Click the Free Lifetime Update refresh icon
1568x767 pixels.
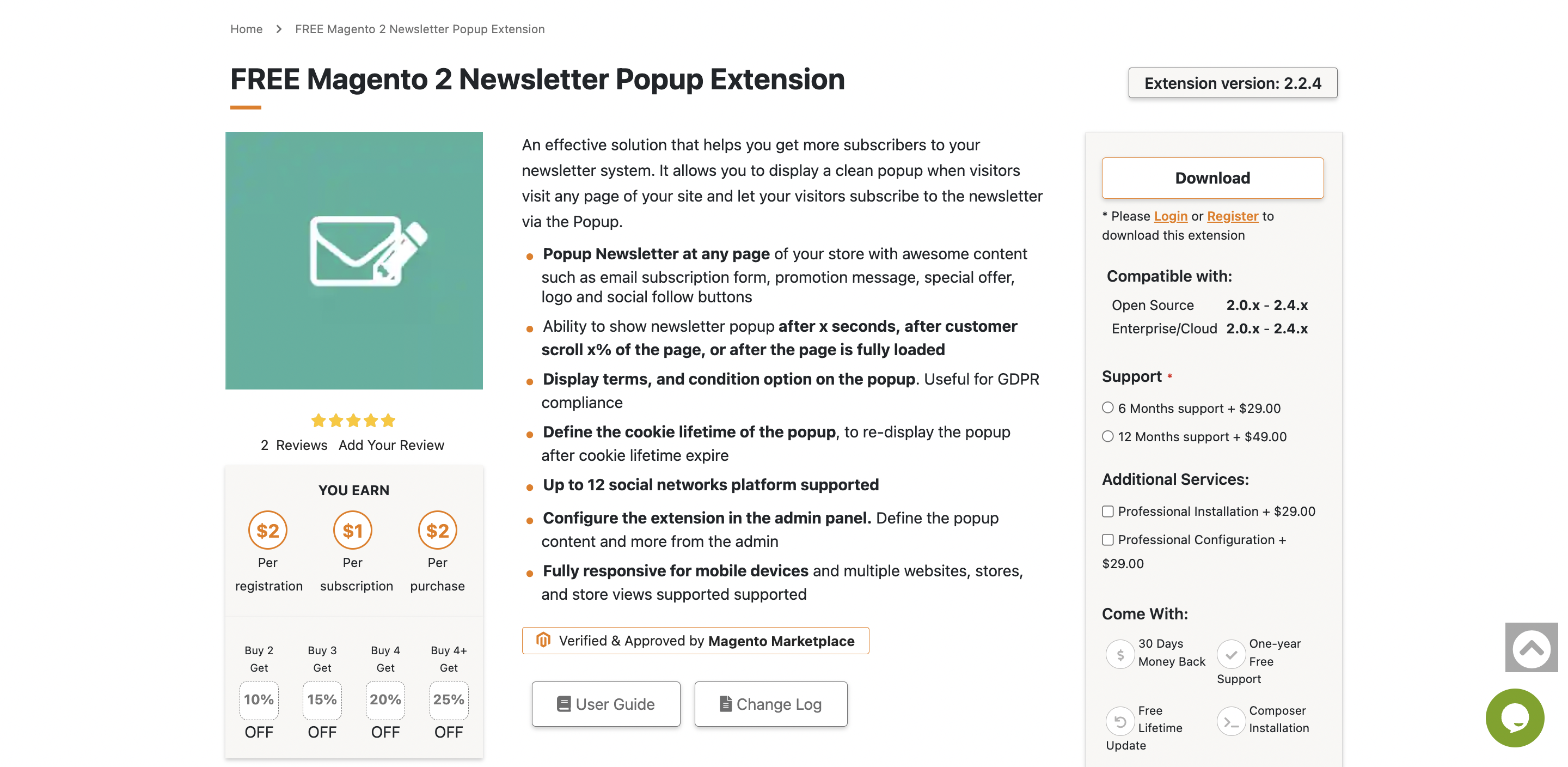pos(1119,722)
